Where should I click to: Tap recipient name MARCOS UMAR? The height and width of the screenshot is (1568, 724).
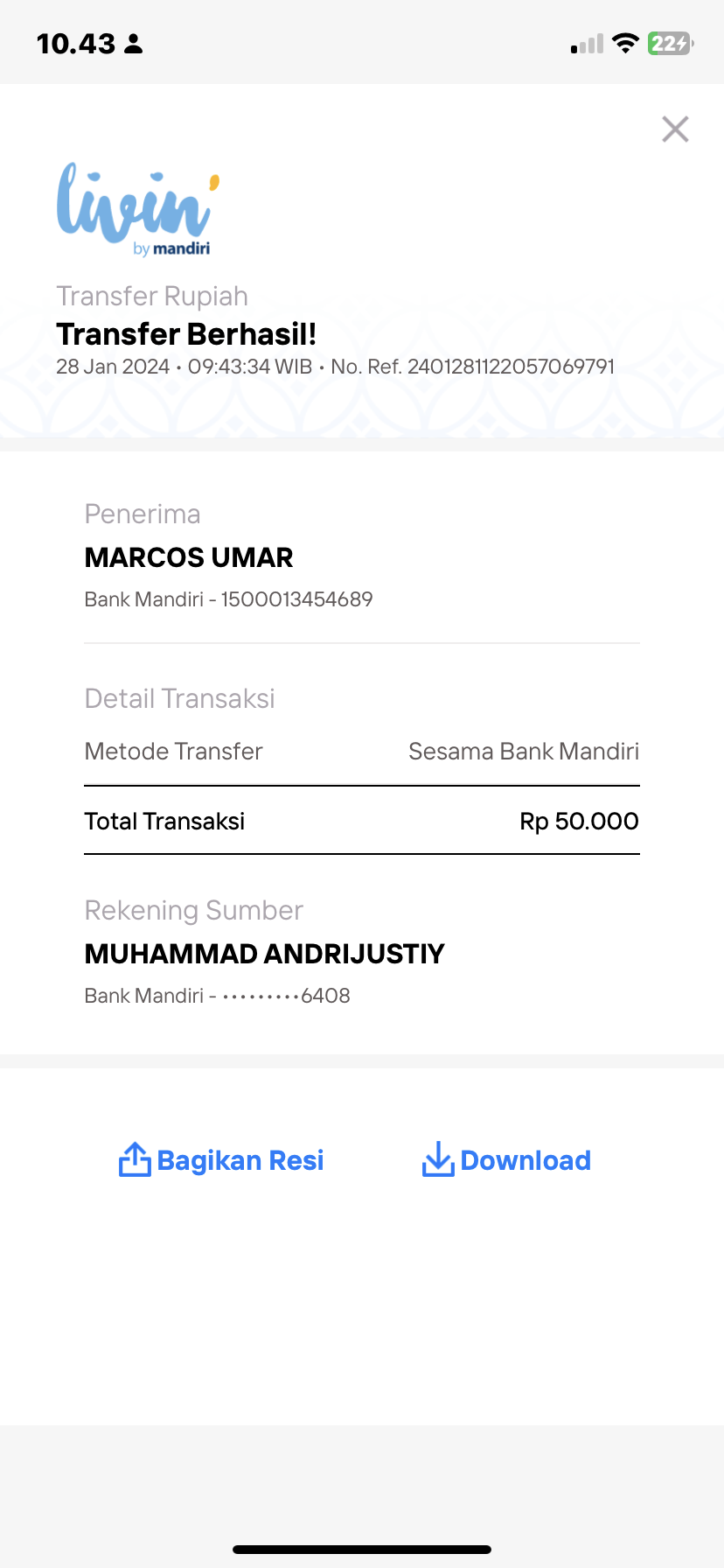tap(189, 557)
